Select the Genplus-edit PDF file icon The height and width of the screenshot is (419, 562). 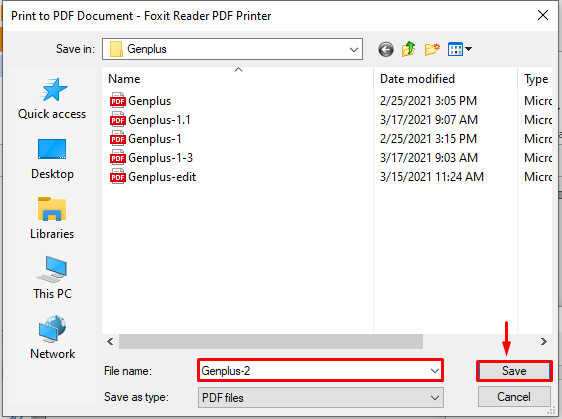(x=118, y=177)
